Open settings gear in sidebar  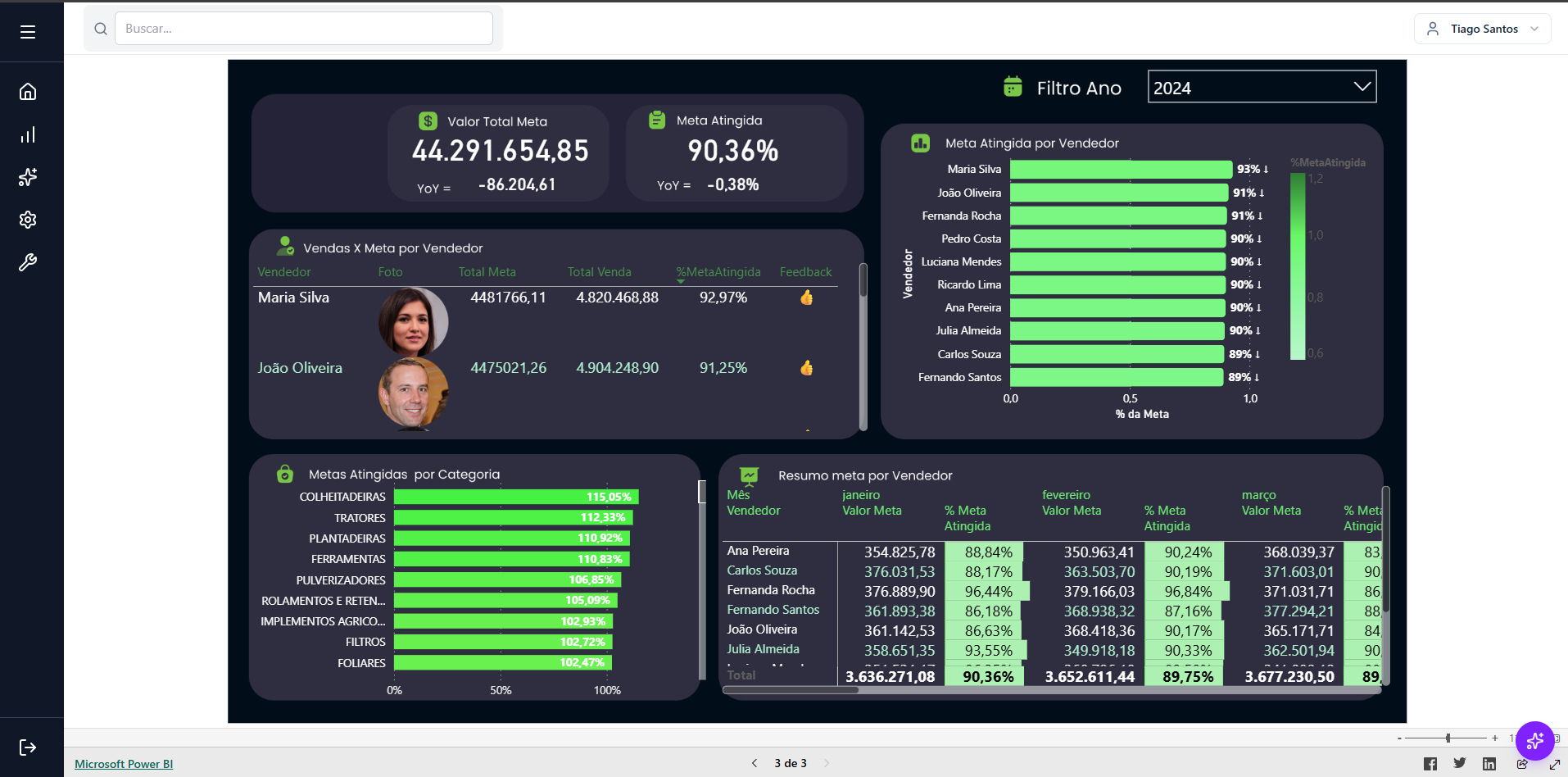pyautogui.click(x=28, y=220)
